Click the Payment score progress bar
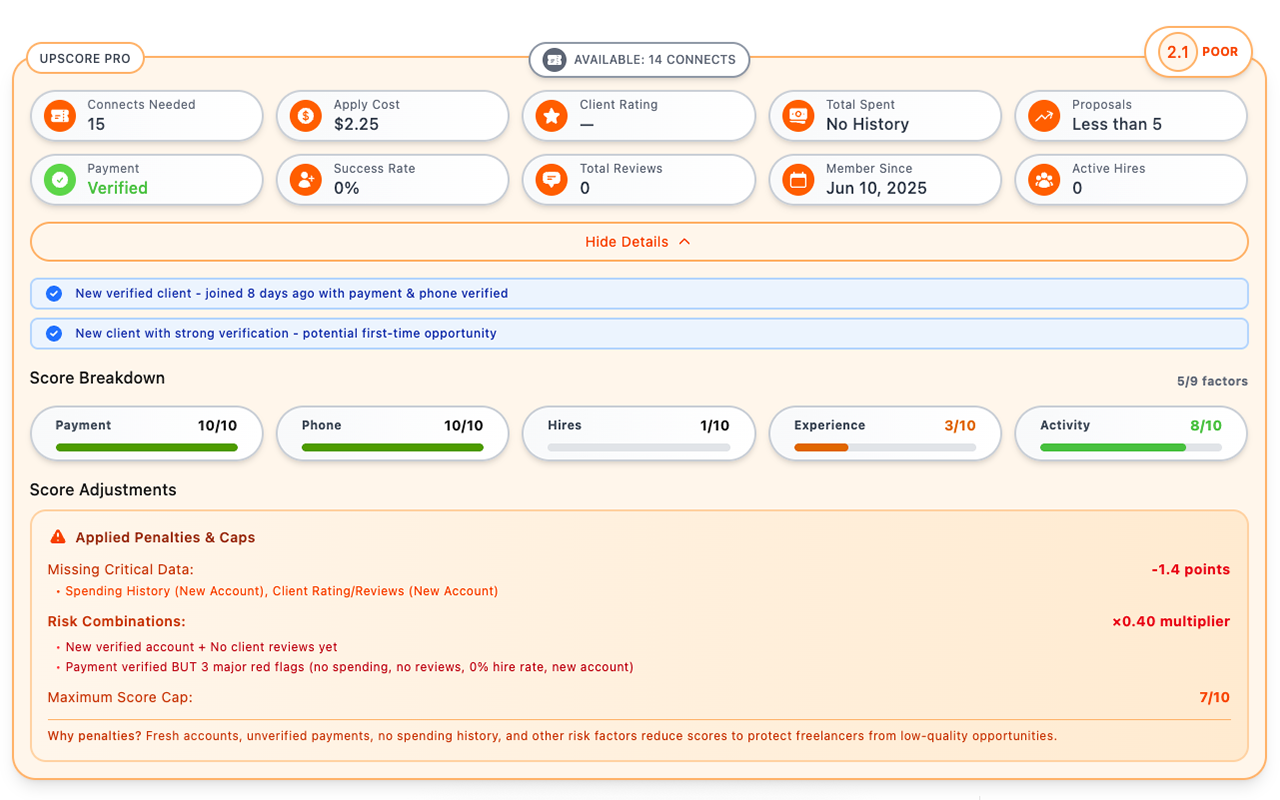The width and height of the screenshot is (1280, 800). click(x=146, y=448)
